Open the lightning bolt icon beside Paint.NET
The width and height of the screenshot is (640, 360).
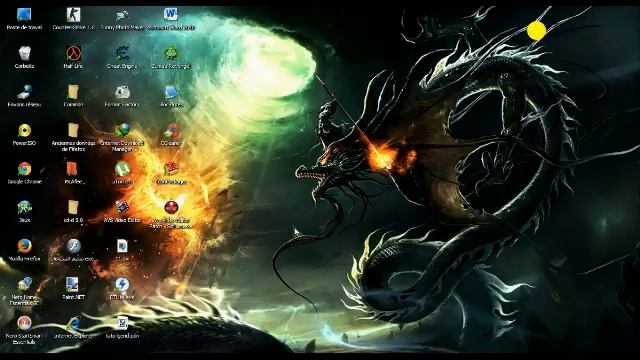[x=122, y=284]
